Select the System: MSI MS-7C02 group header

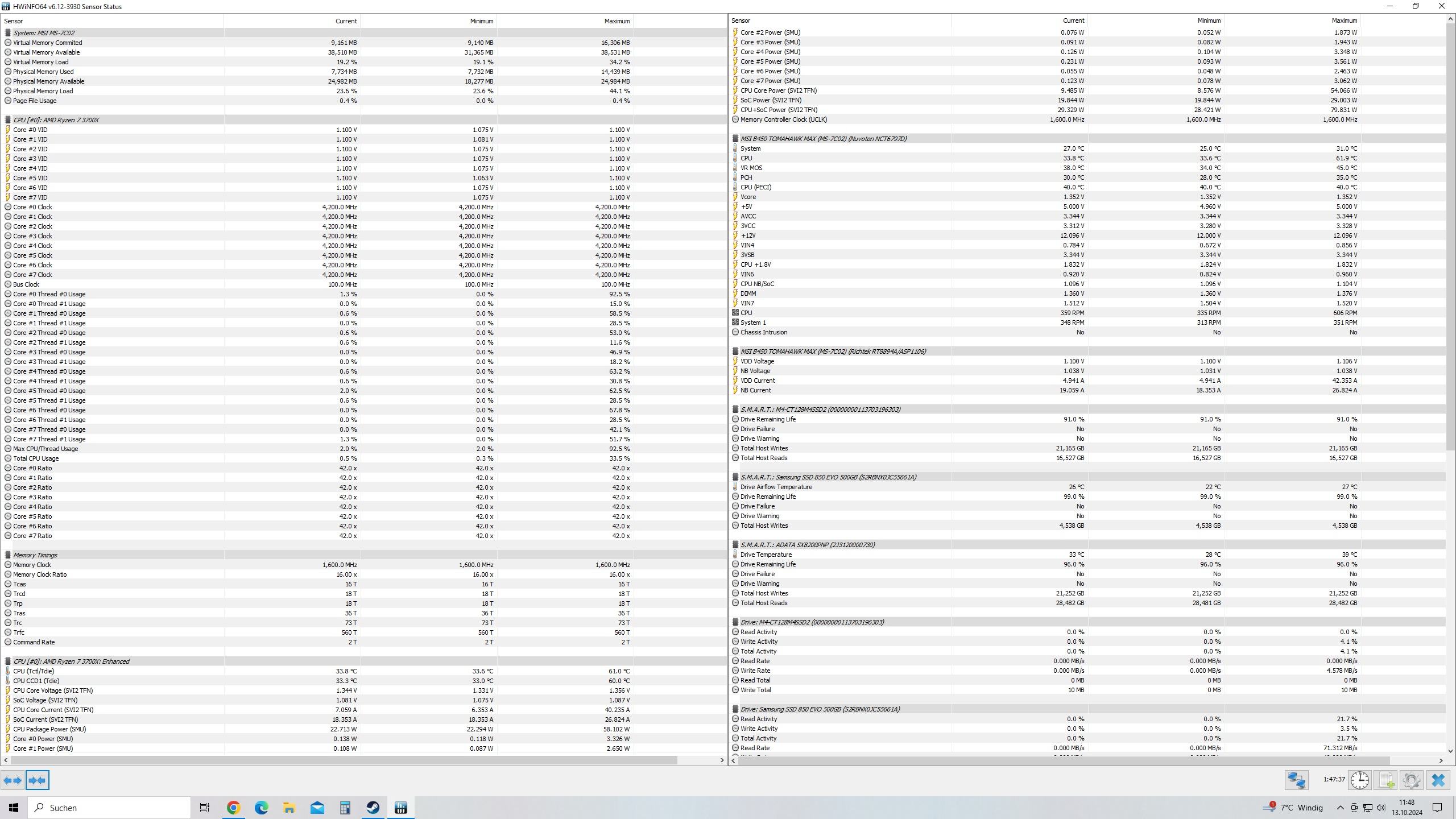pos(364,33)
